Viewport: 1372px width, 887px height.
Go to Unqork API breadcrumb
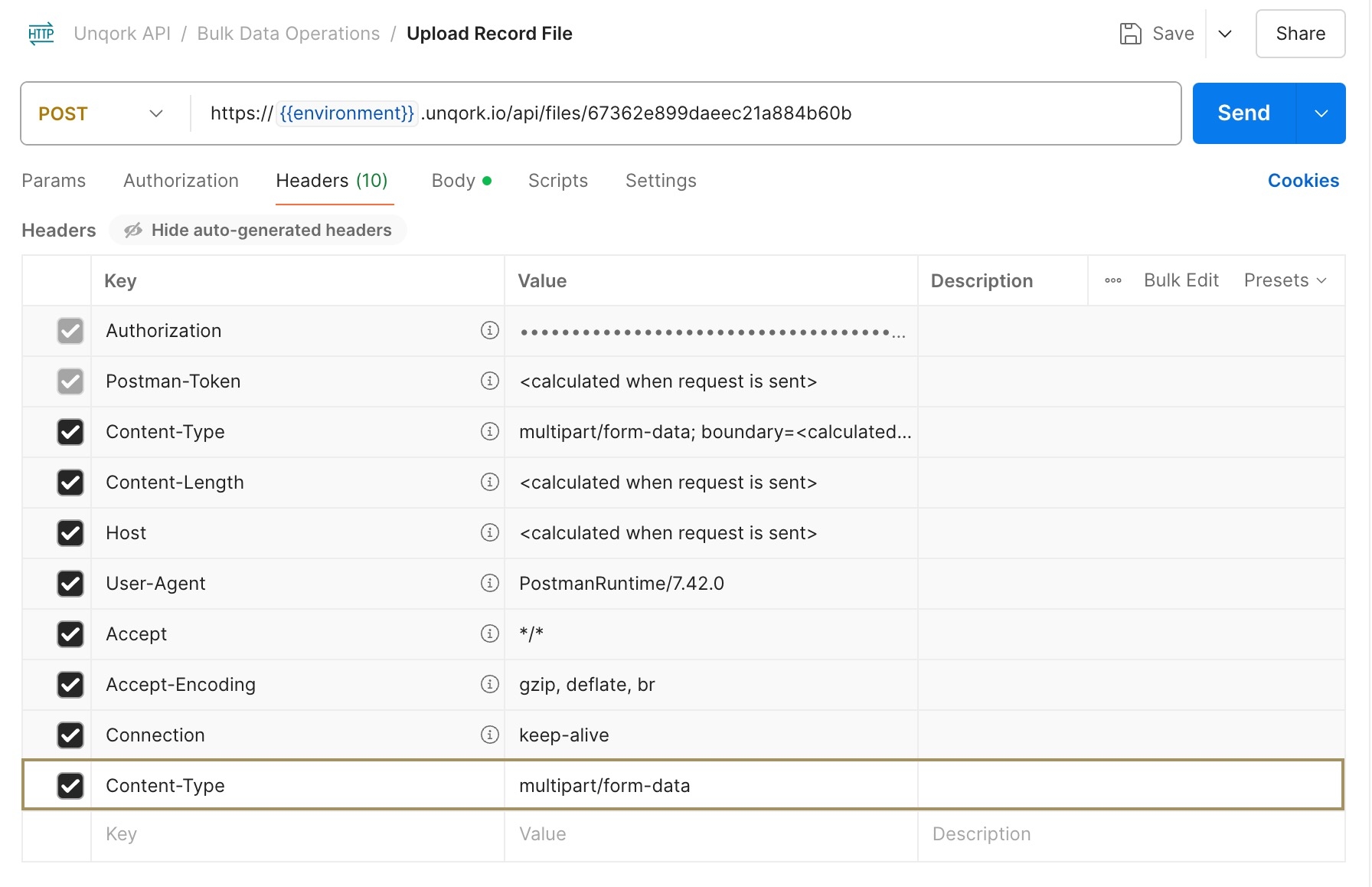point(122,34)
